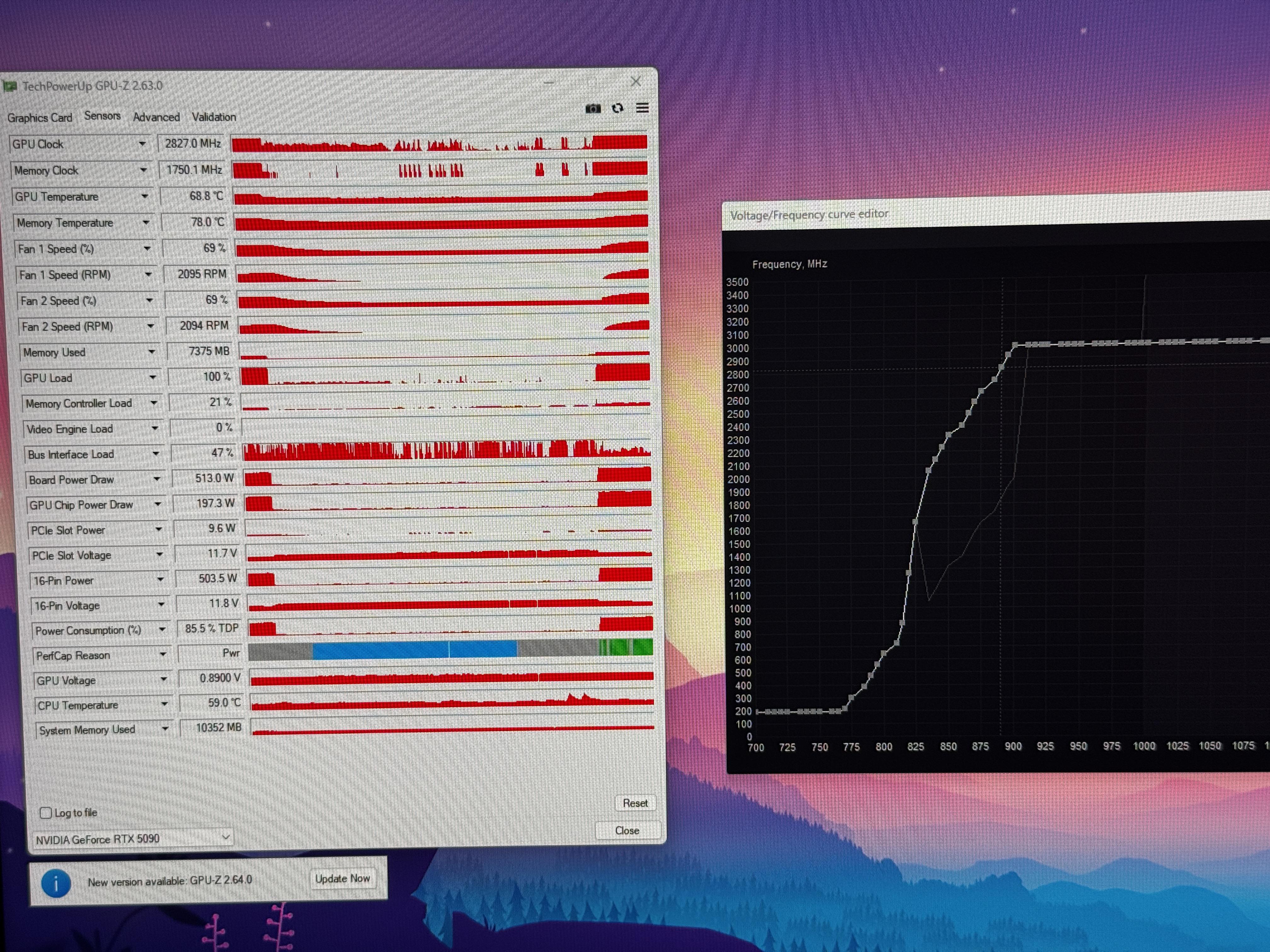Open the PerfCap Reason dropdown arrow
Screen dimensions: 1270x952
(163, 655)
